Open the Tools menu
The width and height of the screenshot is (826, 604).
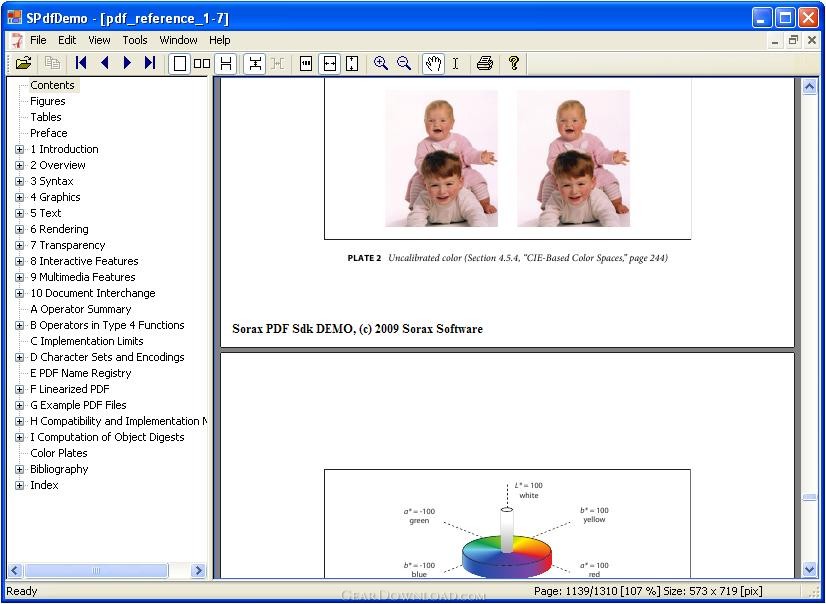tap(135, 40)
